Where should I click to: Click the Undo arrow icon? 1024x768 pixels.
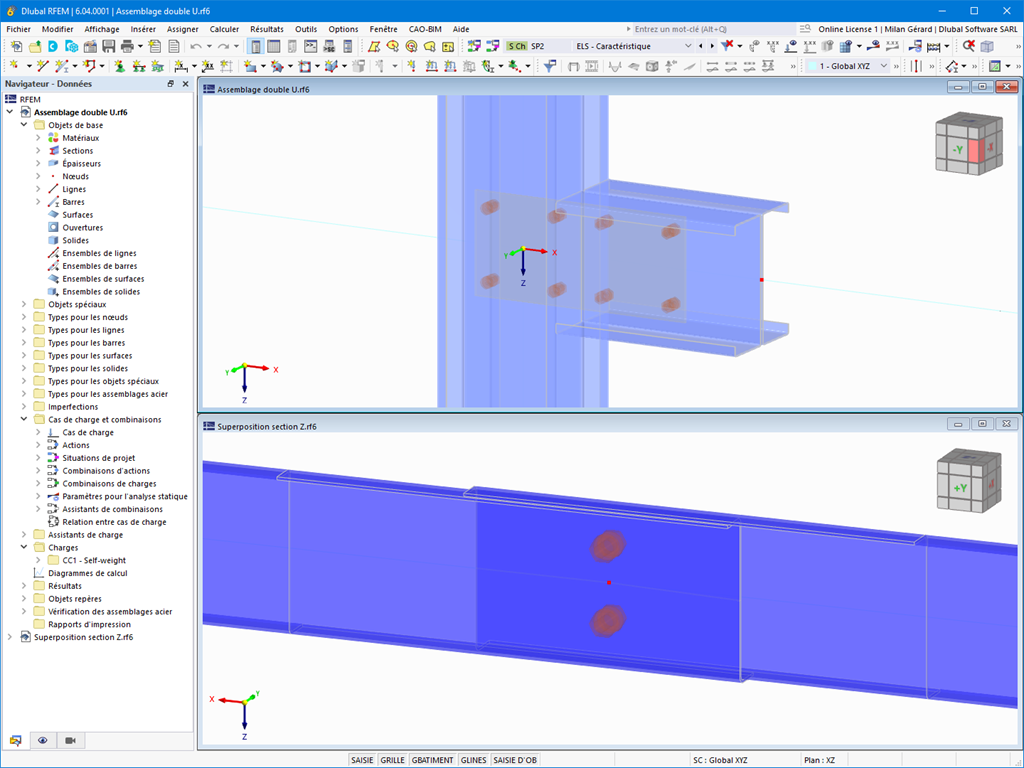pyautogui.click(x=196, y=46)
